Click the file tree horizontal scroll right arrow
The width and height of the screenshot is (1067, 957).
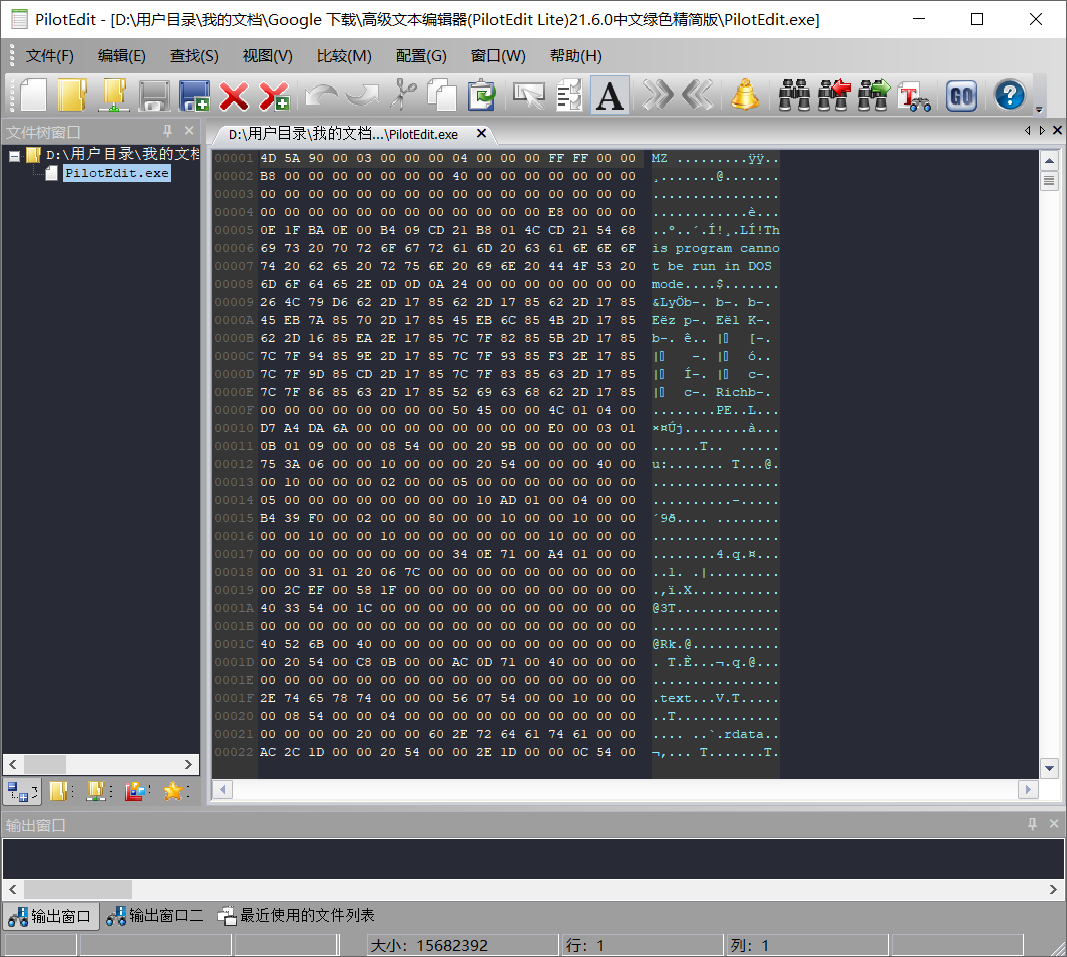[x=188, y=764]
